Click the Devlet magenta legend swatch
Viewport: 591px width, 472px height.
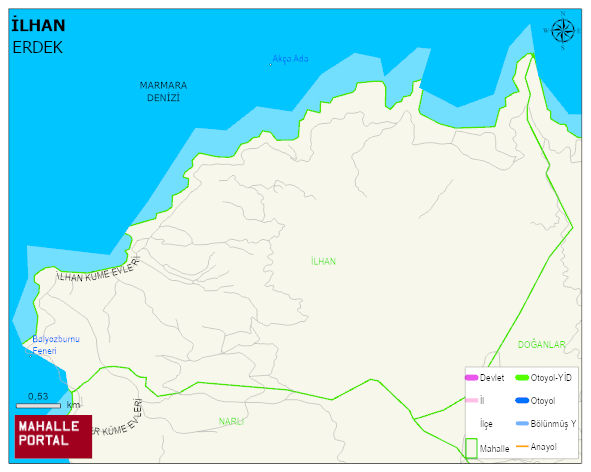pos(471,377)
